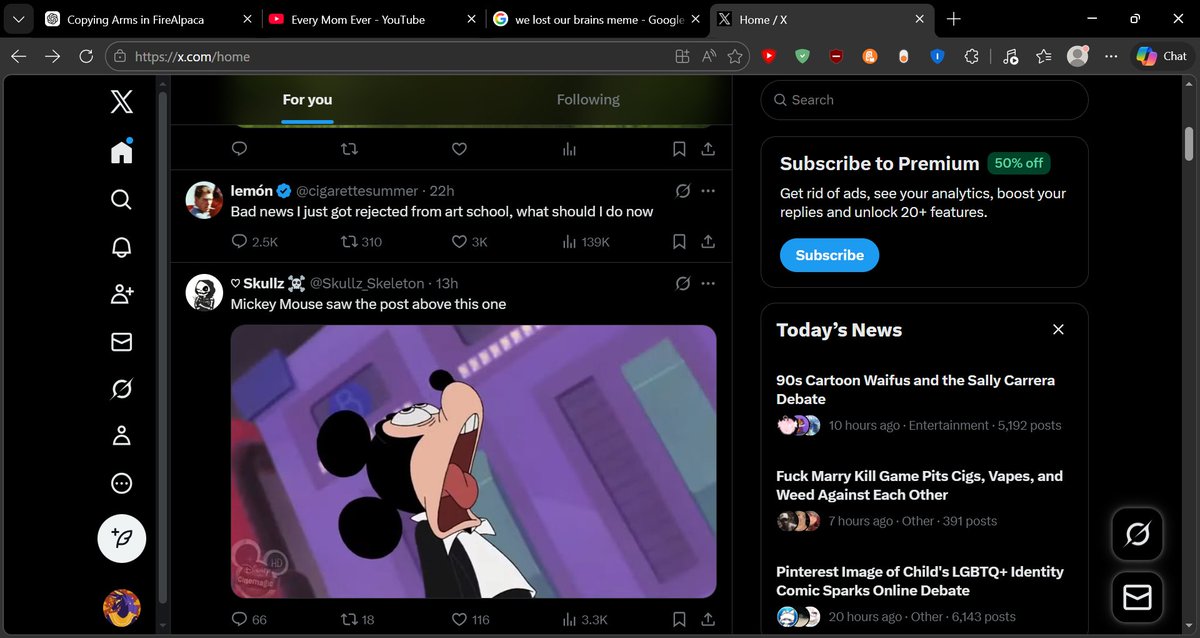This screenshot has width=1200, height=638.
Task: Switch to the Following tab
Action: (588, 100)
